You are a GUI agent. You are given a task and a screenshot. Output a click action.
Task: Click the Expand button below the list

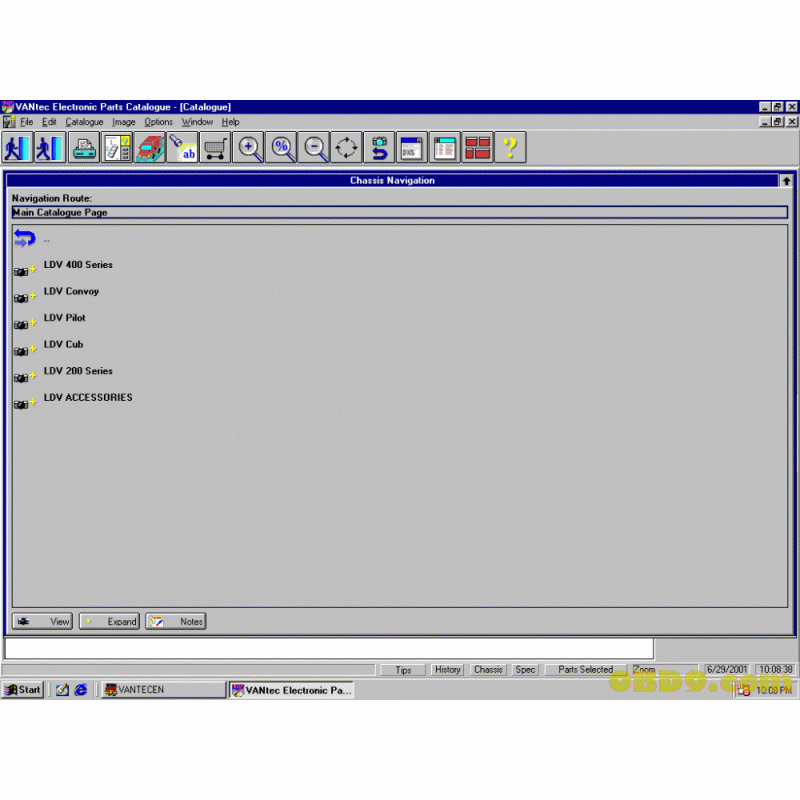pos(109,621)
